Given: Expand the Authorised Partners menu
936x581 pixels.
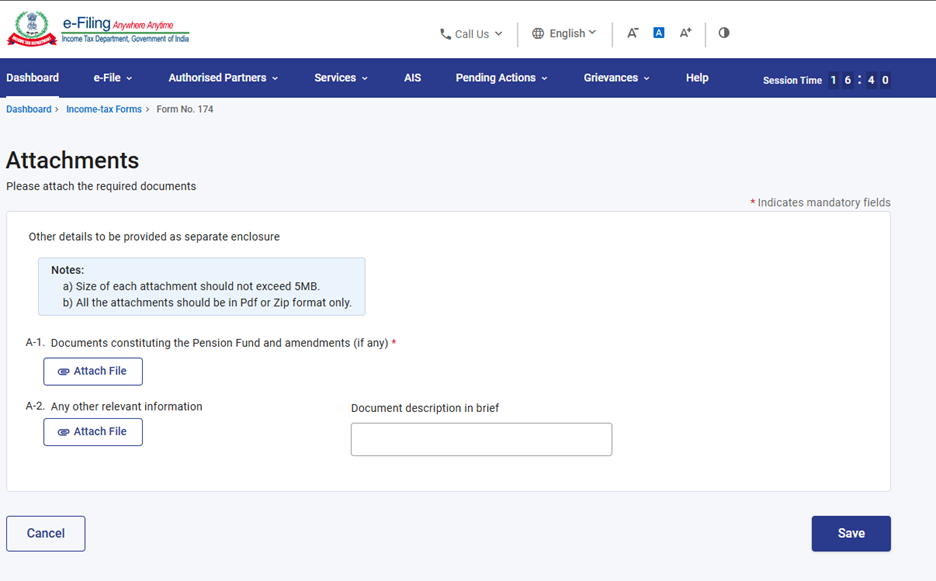Looking at the screenshot, I should tap(222, 78).
